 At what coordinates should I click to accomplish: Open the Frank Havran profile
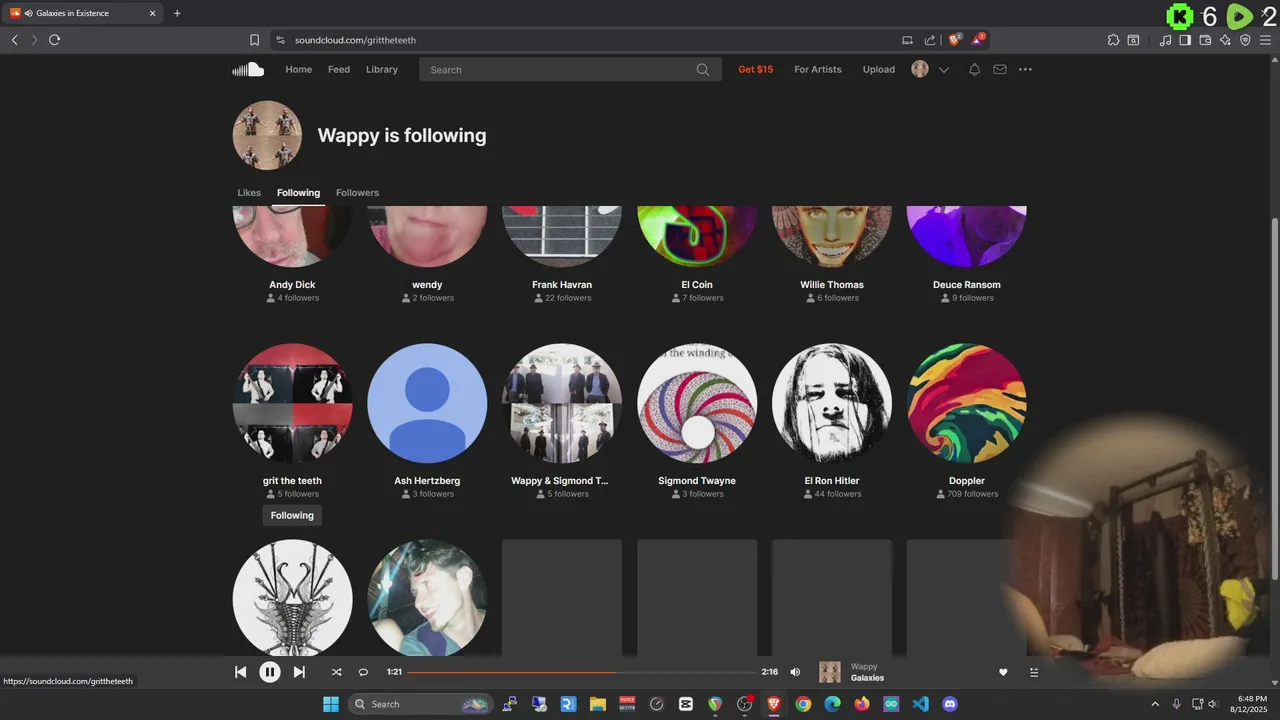pos(562,285)
